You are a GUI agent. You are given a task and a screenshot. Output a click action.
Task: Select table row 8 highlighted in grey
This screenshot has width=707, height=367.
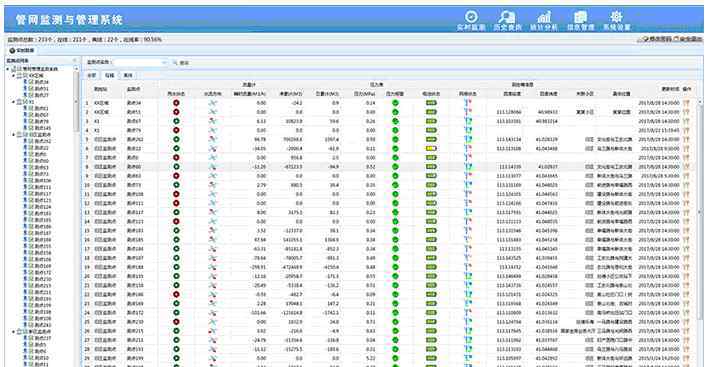click(389, 167)
